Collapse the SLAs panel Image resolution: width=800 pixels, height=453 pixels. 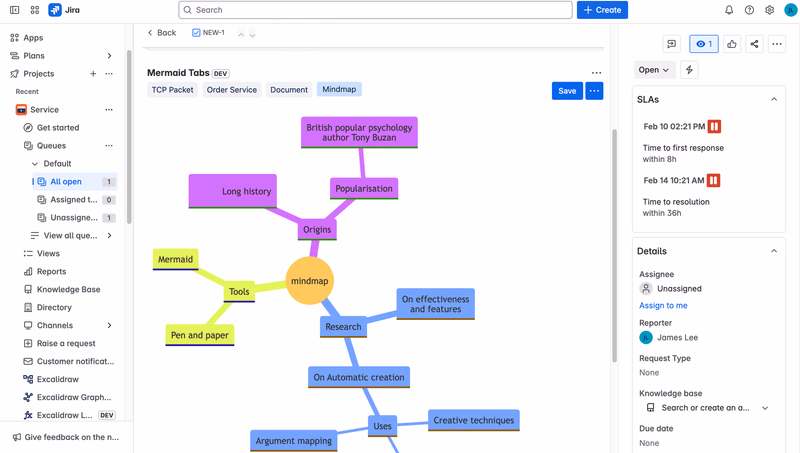pyautogui.click(x=774, y=99)
